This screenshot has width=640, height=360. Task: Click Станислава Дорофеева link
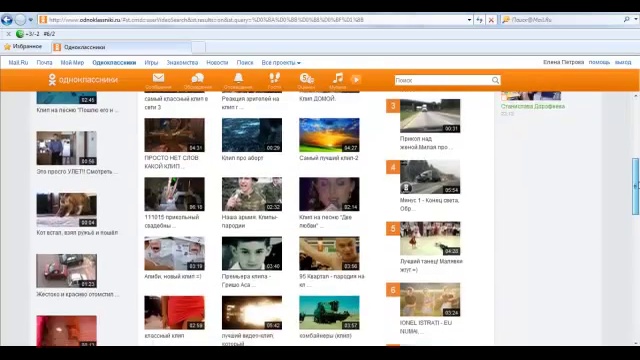(533, 106)
